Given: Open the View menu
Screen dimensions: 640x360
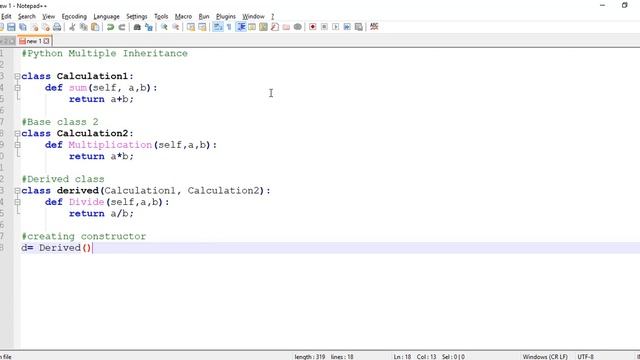Looking at the screenshot, I should [49, 16].
